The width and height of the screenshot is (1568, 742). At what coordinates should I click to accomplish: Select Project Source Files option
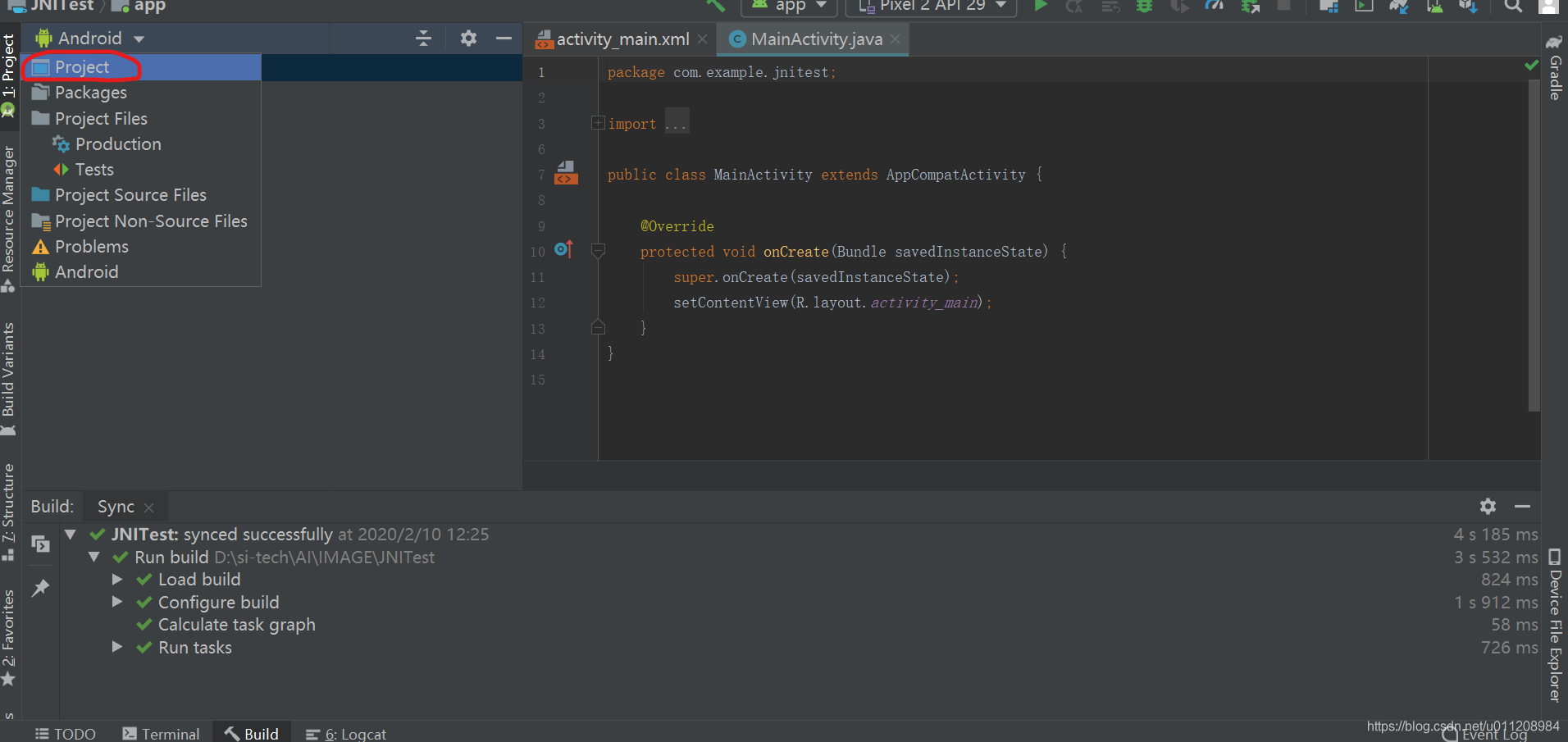pyautogui.click(x=141, y=195)
